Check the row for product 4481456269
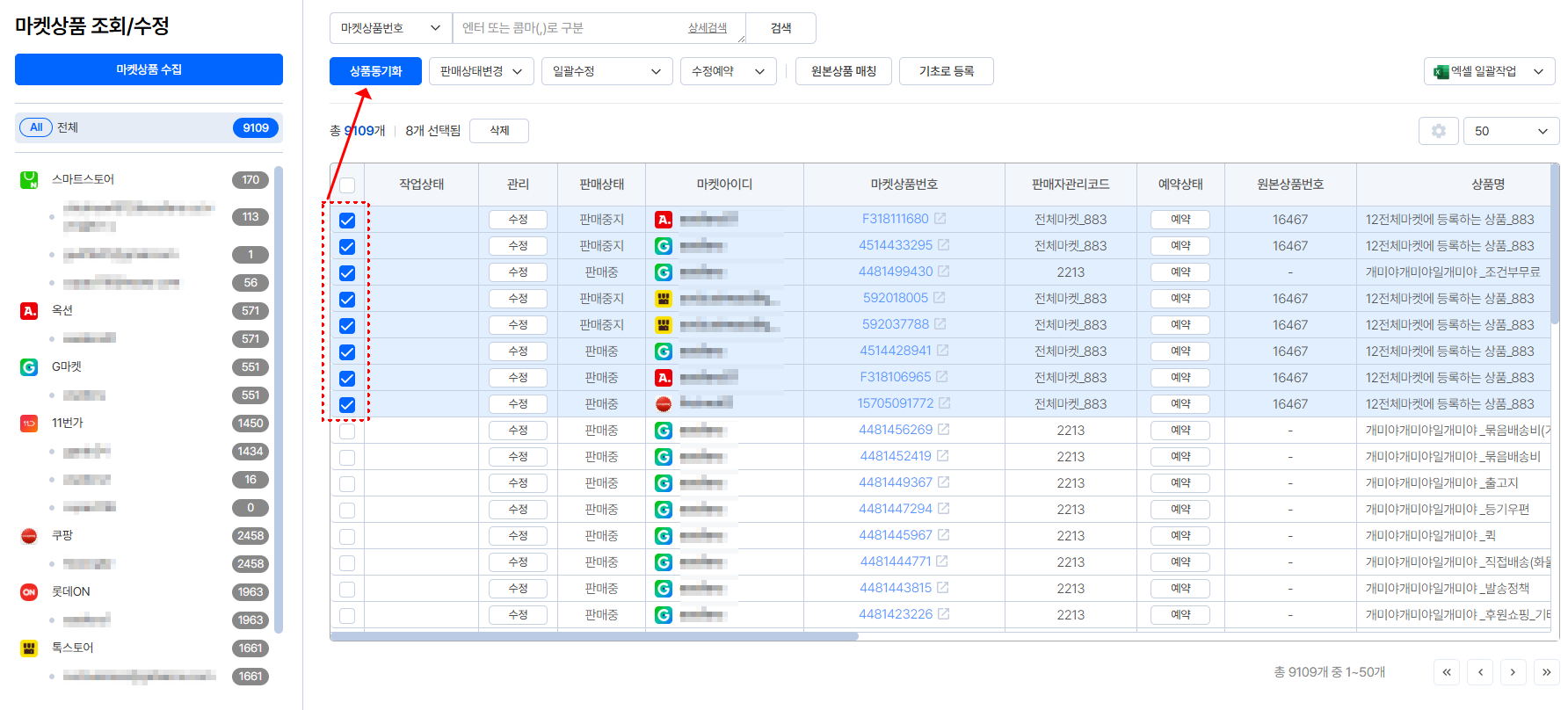Screen dimensions: 1568x710 point(347,431)
